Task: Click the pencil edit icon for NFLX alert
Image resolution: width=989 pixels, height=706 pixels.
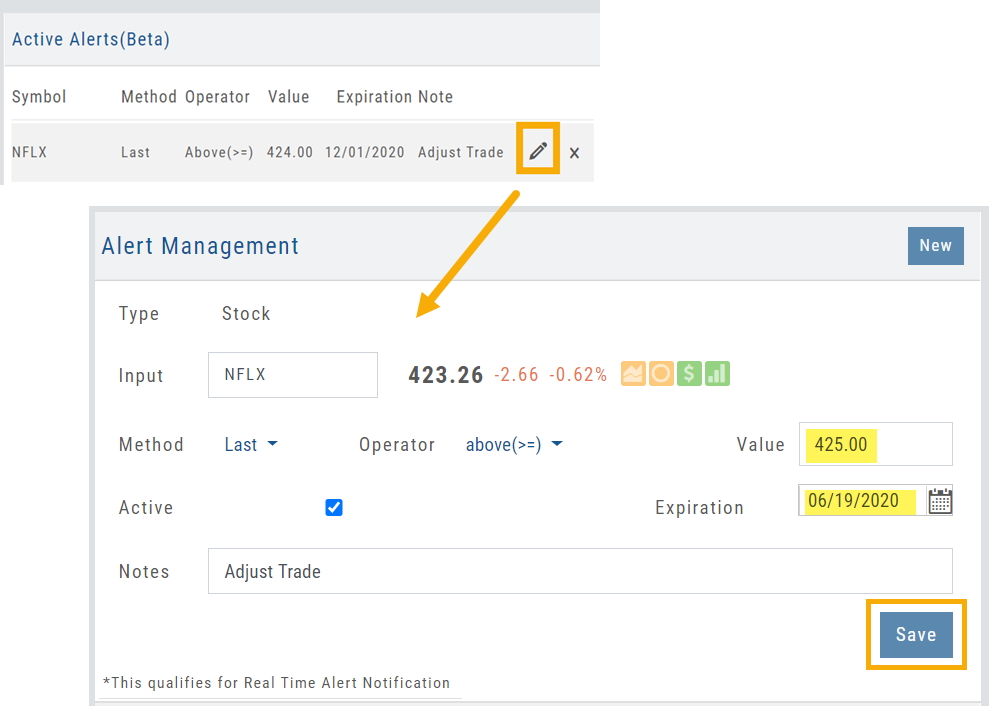Action: click(x=538, y=152)
